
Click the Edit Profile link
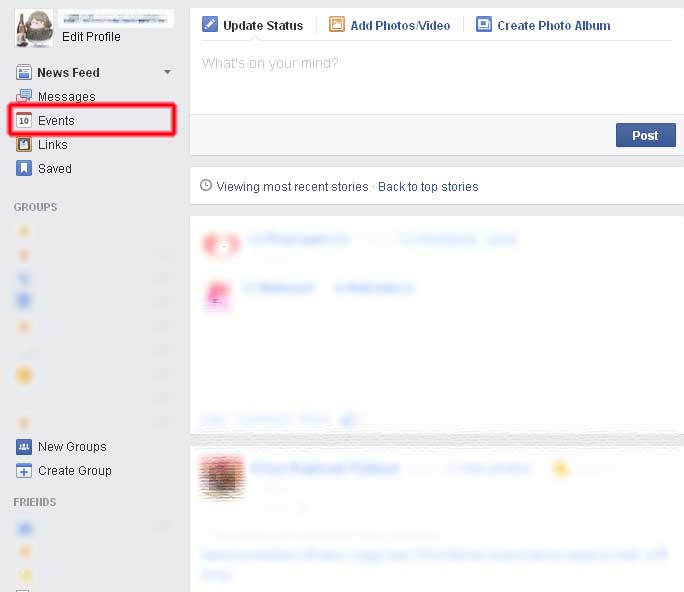click(x=91, y=37)
